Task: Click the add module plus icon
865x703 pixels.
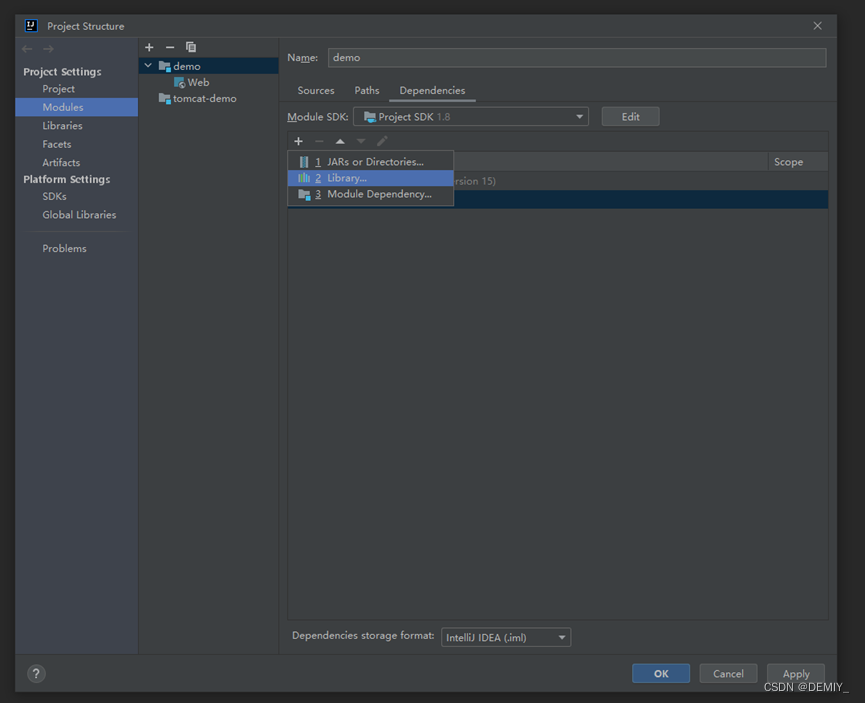Action: 149,47
